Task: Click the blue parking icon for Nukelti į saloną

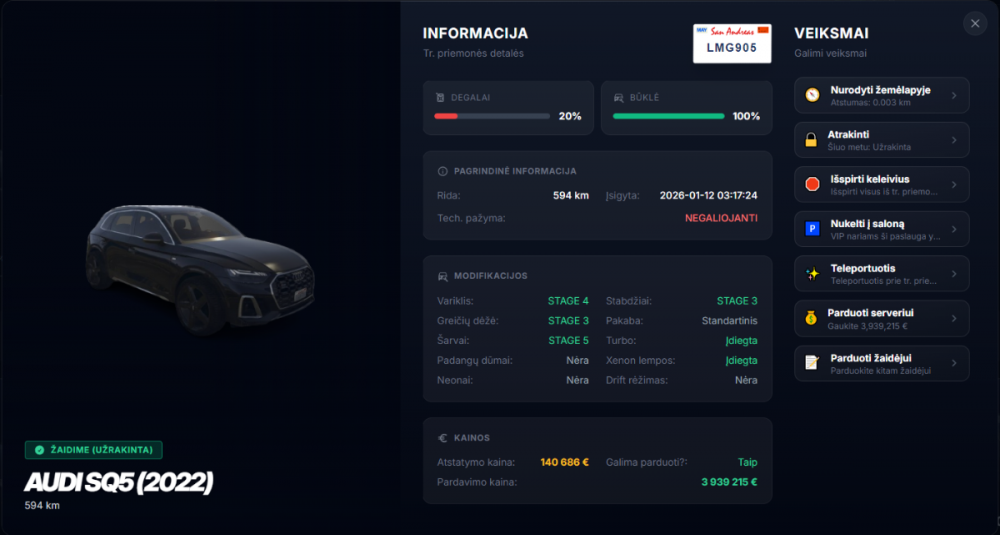Action: pos(812,229)
